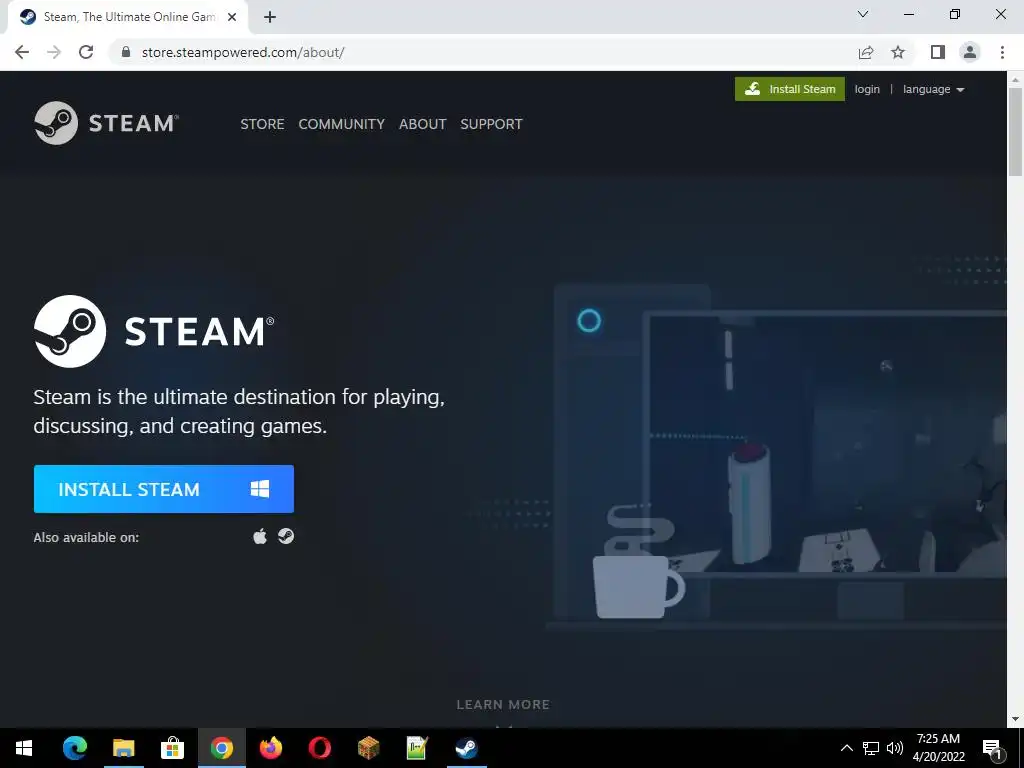Open the Windows Start menu

pyautogui.click(x=24, y=748)
